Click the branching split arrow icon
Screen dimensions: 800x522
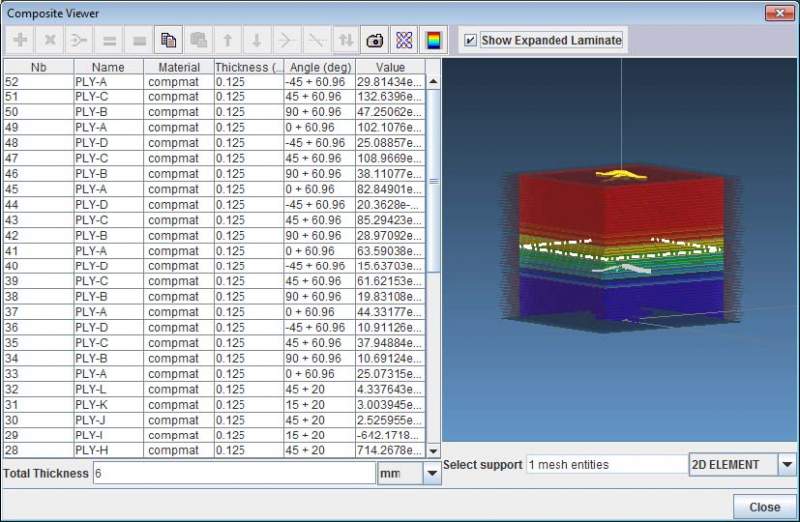point(287,40)
